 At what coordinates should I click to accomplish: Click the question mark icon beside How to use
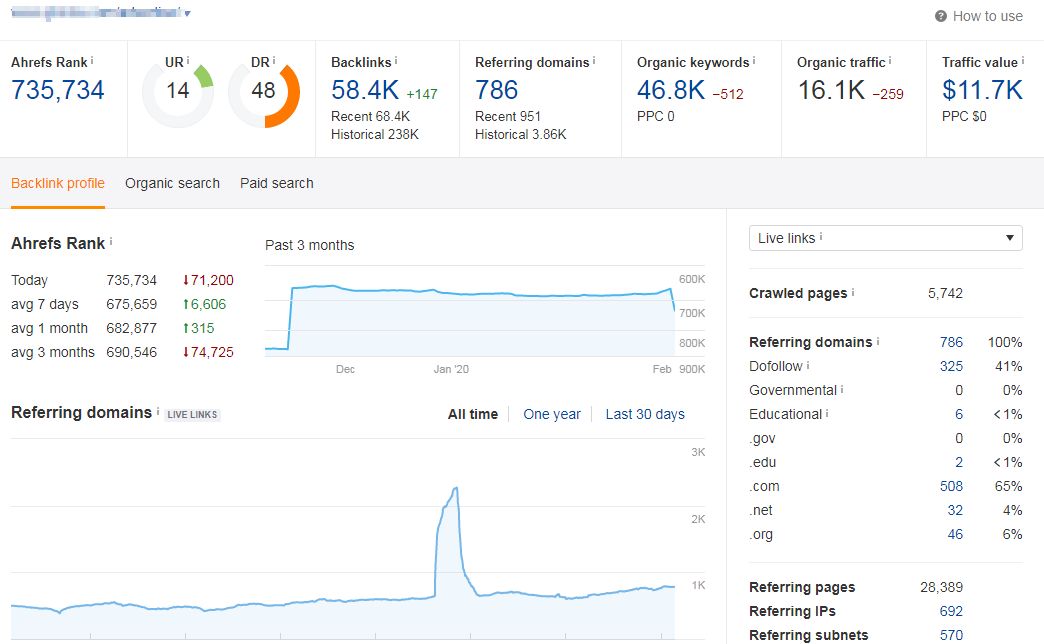941,16
